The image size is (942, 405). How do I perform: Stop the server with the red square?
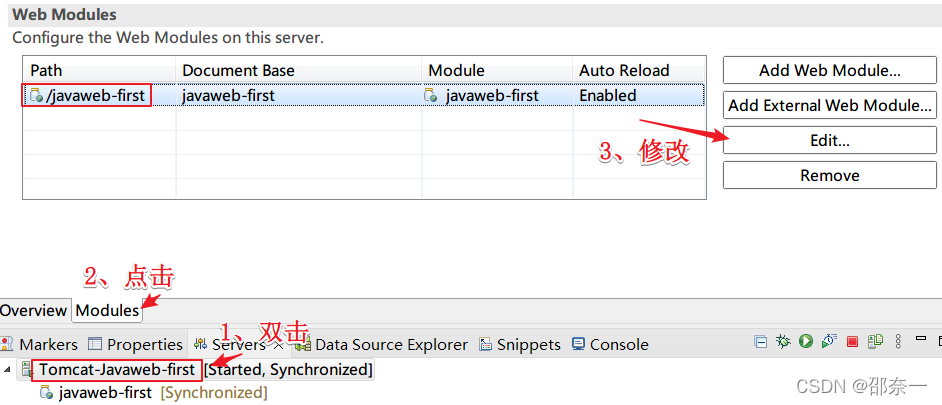tap(852, 342)
